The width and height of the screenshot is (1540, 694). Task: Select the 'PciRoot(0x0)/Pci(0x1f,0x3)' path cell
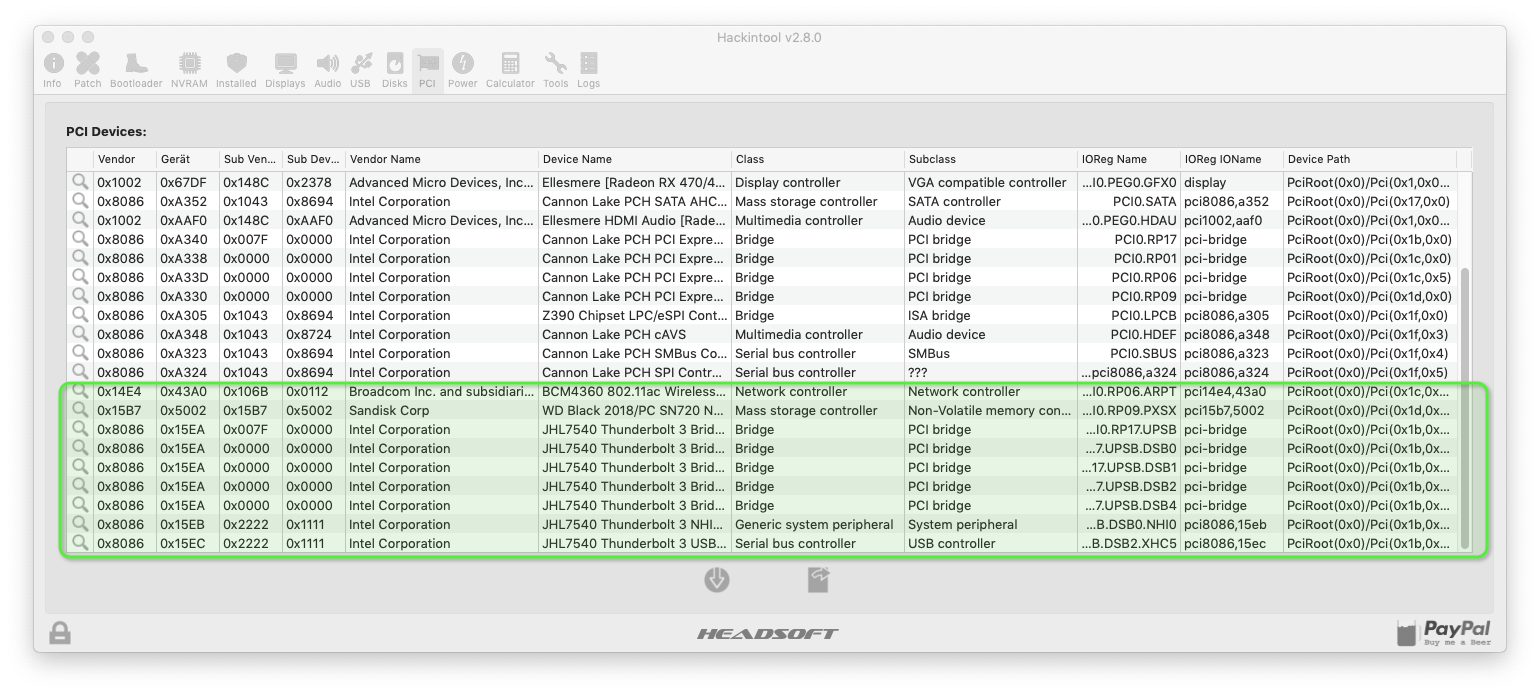point(1369,334)
